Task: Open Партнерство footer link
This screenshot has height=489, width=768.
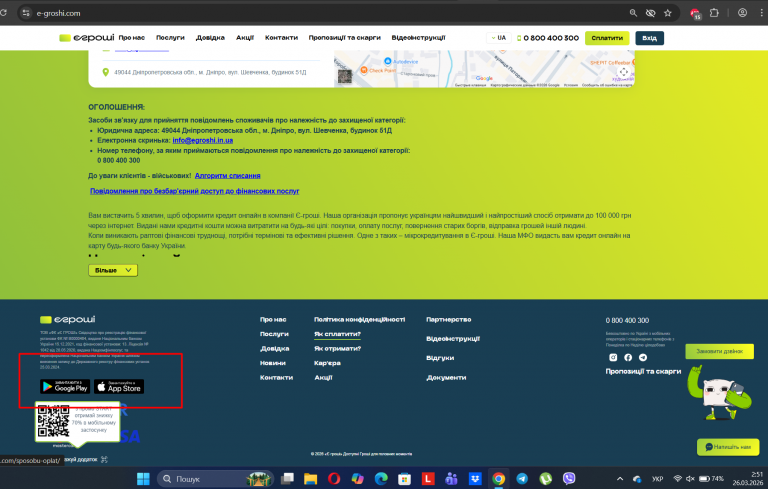Action: click(449, 319)
